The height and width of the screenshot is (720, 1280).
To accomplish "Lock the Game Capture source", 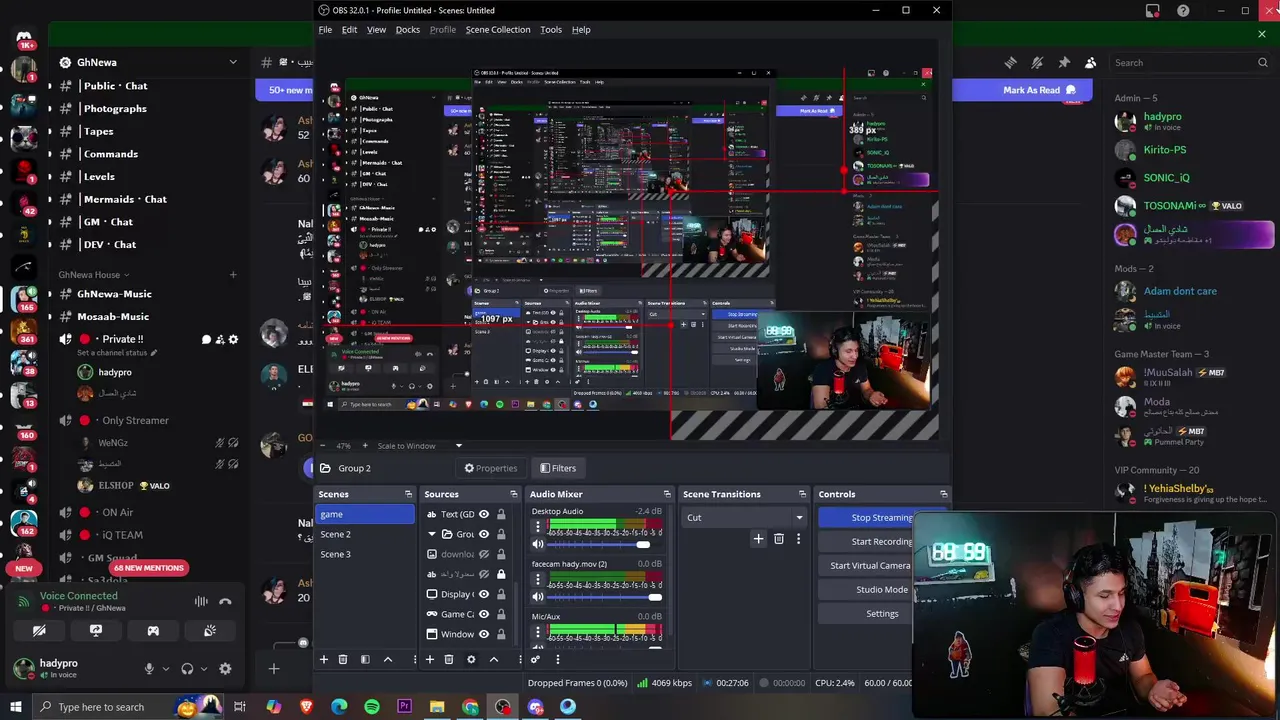I will [501, 614].
